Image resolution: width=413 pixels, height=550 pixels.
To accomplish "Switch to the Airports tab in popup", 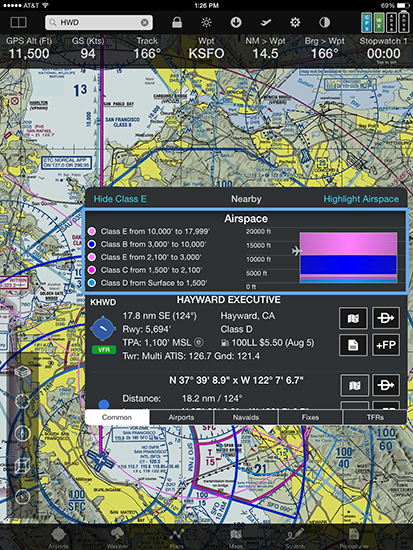I will coord(181,417).
